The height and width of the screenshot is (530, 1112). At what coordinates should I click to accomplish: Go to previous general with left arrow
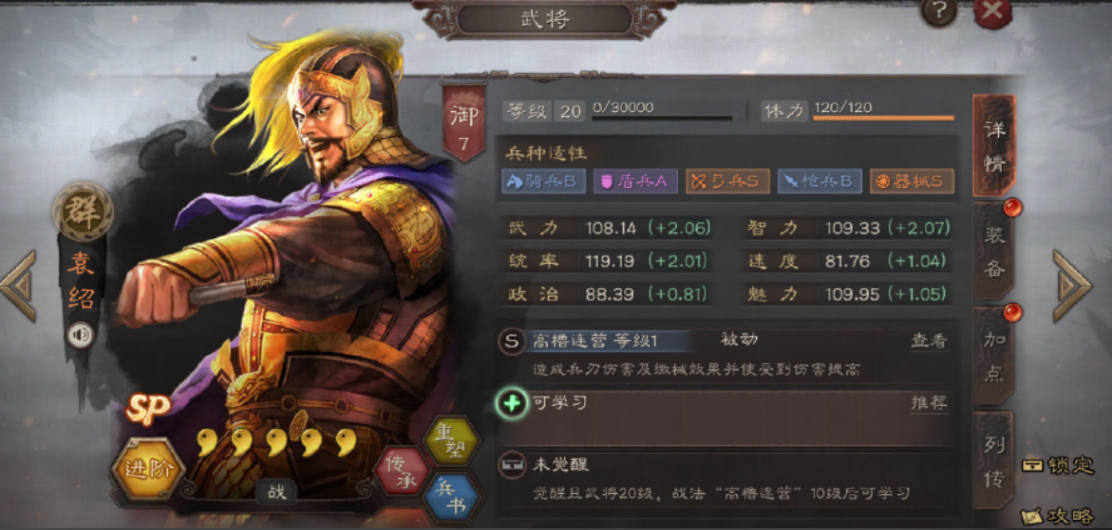(x=18, y=286)
